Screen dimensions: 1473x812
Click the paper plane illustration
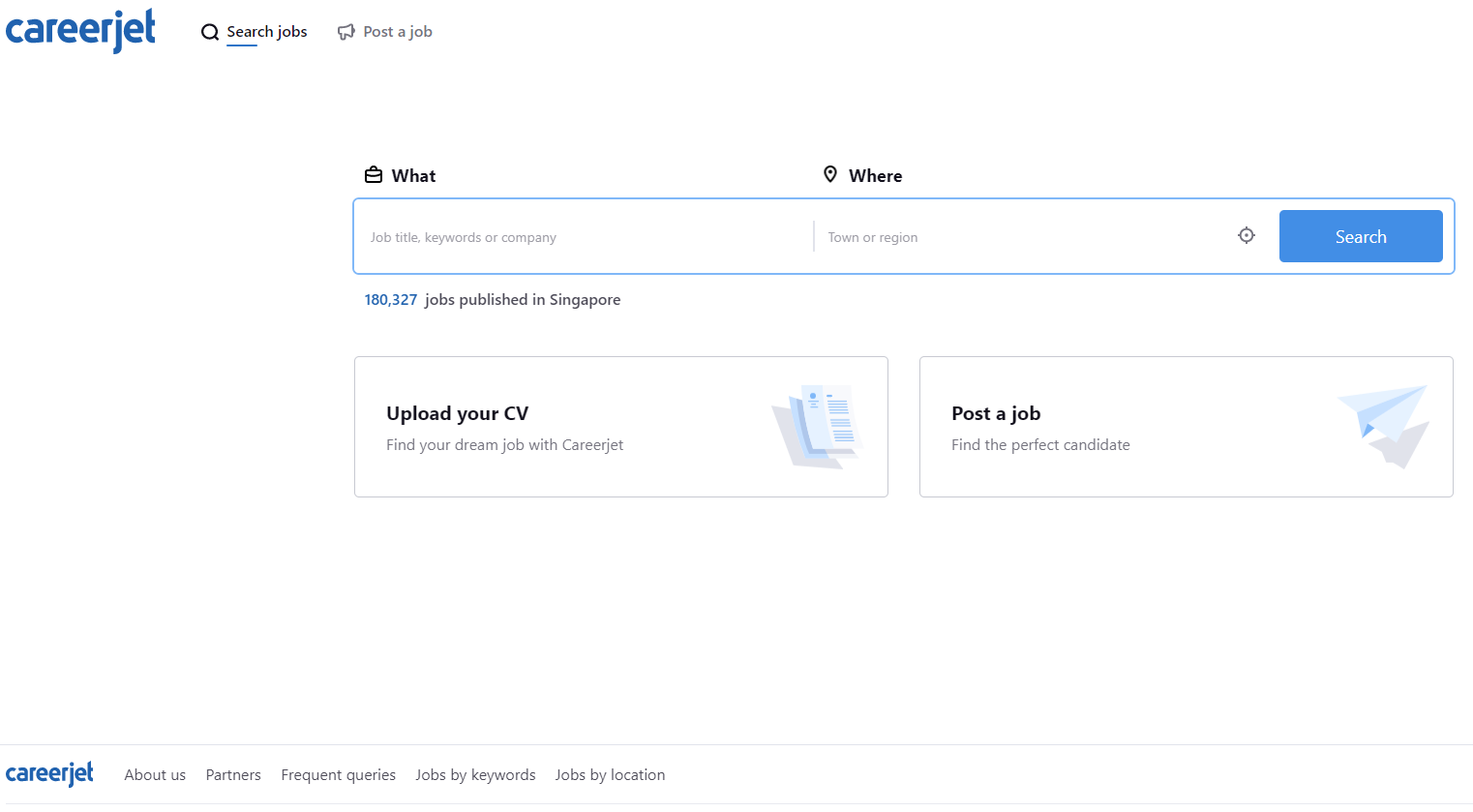[x=1384, y=426]
